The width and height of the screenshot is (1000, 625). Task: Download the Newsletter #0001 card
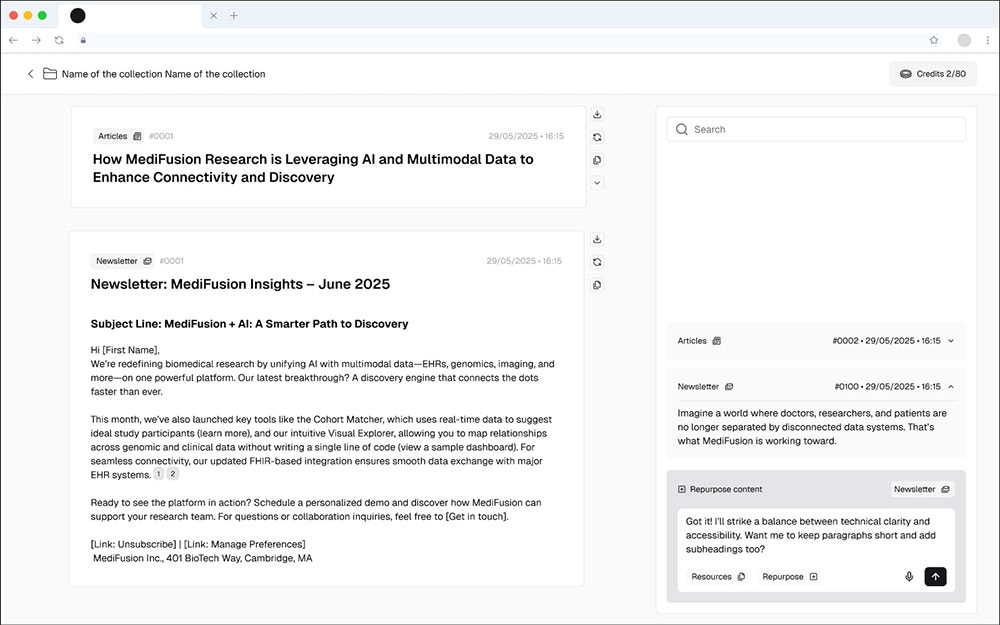tap(597, 239)
